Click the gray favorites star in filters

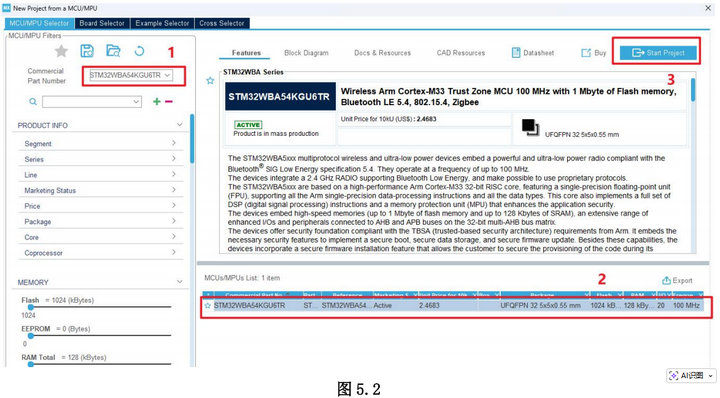(x=61, y=51)
